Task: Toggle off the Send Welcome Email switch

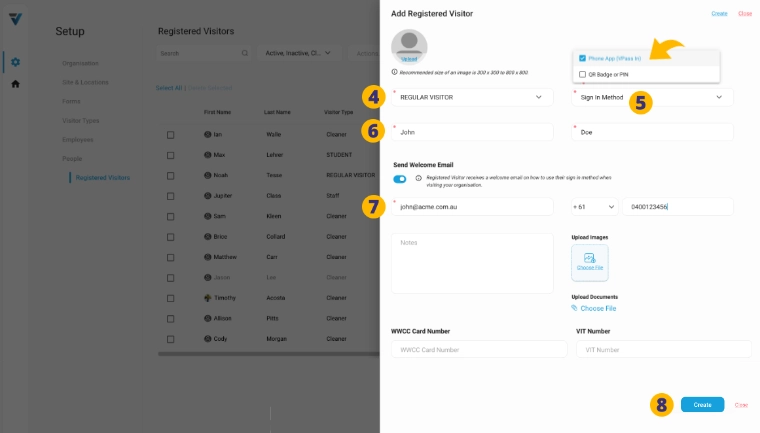Action: click(400, 179)
